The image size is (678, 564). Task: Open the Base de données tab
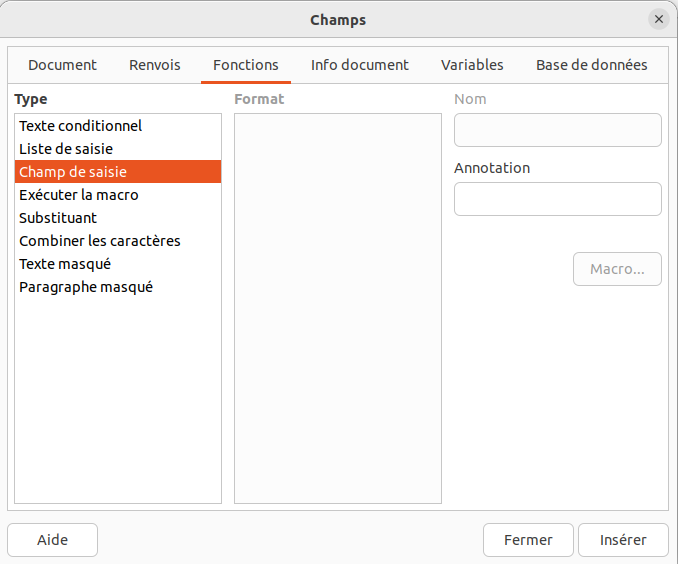point(591,65)
